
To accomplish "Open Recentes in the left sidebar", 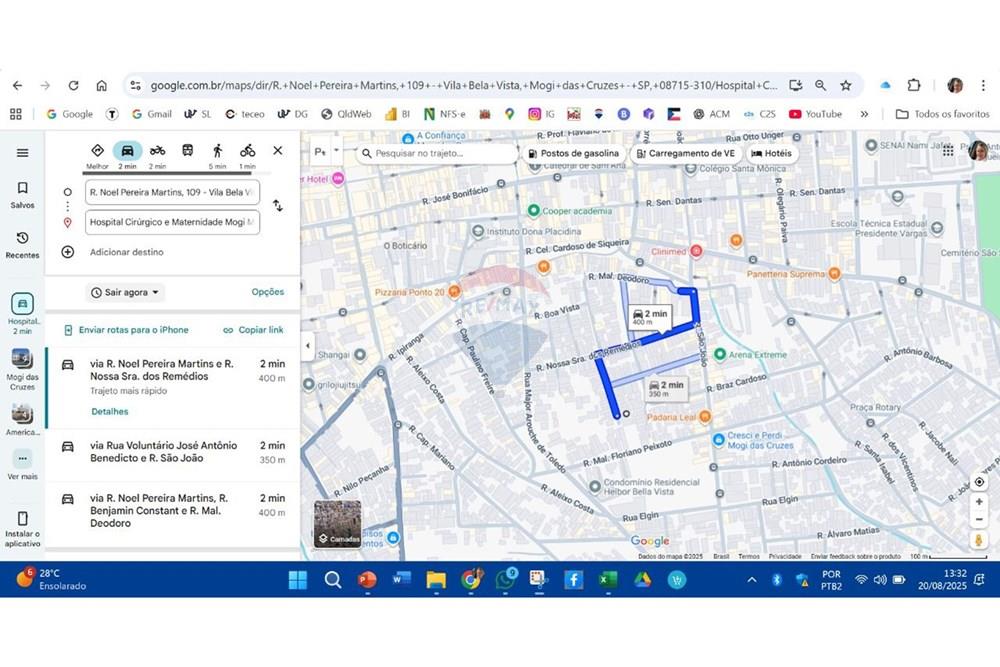I will [x=22, y=244].
